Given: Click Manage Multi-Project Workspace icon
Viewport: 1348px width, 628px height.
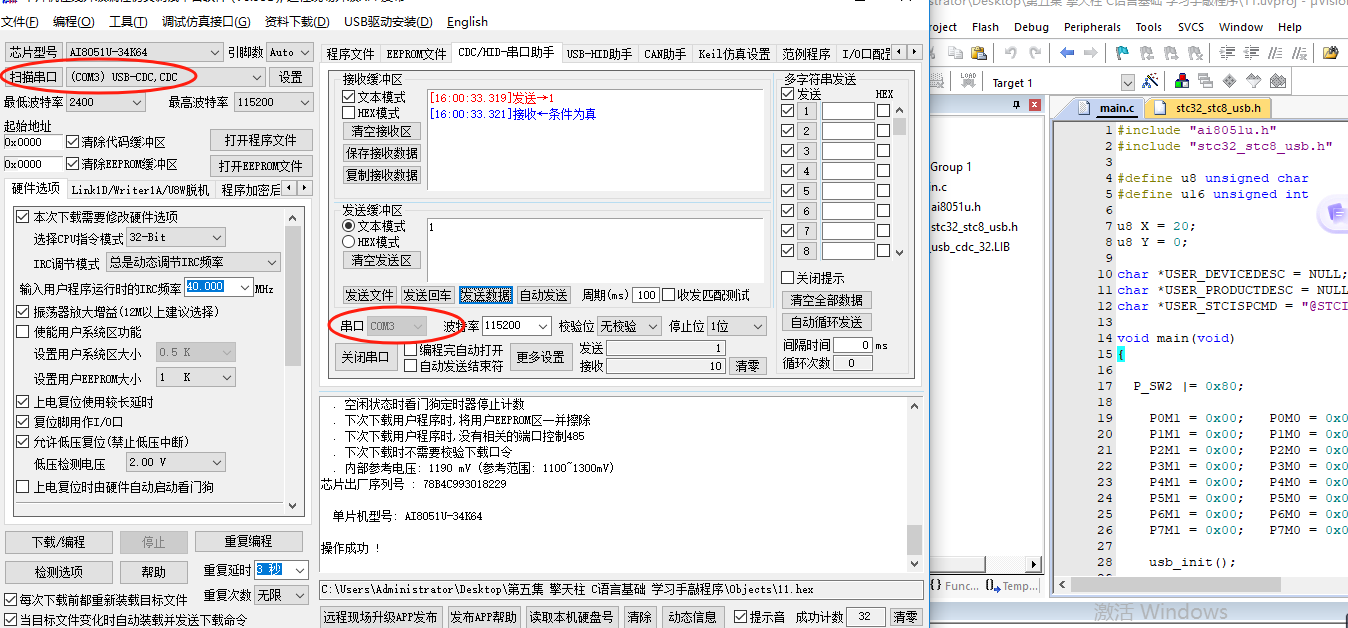Looking at the screenshot, I should coord(1205,81).
